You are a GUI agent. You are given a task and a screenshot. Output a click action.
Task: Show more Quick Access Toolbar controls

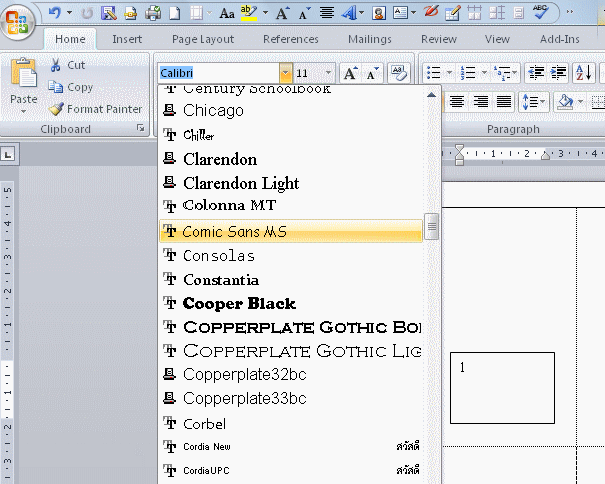pyautogui.click(x=570, y=12)
